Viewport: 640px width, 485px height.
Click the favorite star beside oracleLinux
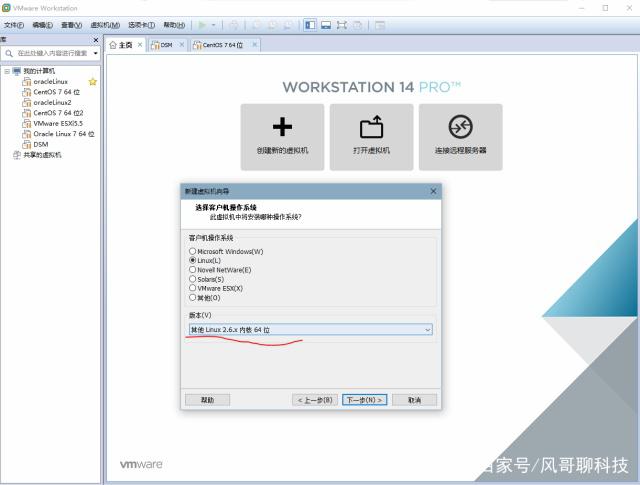click(93, 82)
